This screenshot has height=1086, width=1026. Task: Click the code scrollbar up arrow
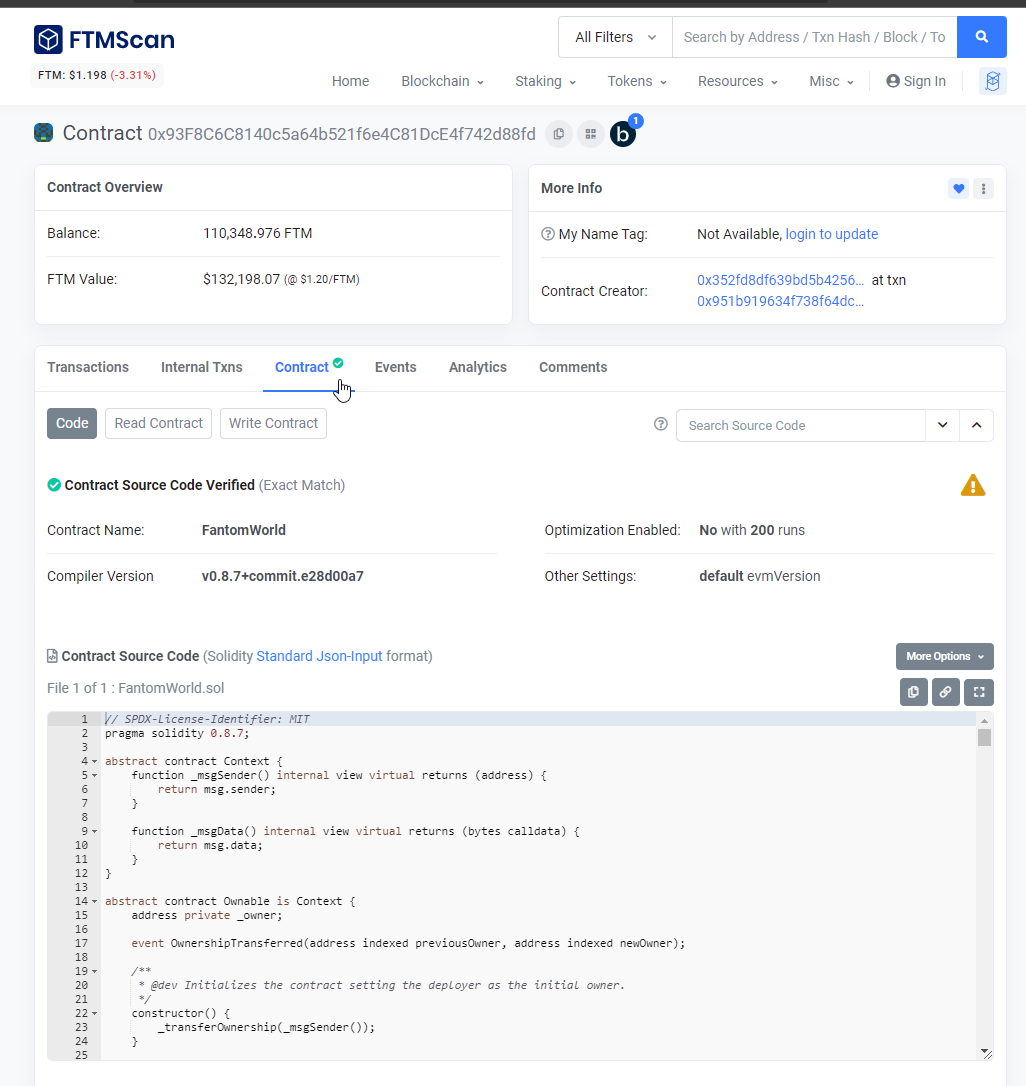click(x=984, y=721)
